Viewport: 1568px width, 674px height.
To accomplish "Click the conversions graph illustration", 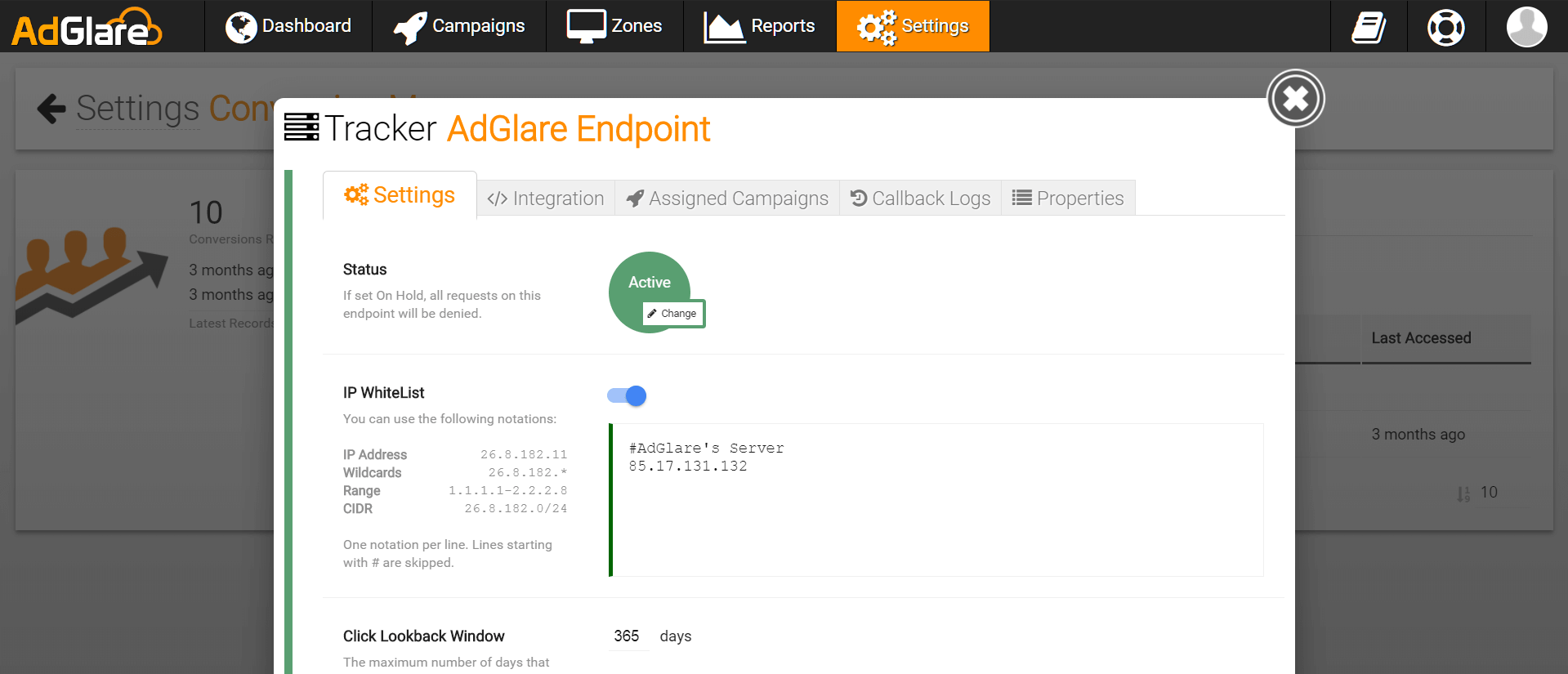I will (92, 275).
